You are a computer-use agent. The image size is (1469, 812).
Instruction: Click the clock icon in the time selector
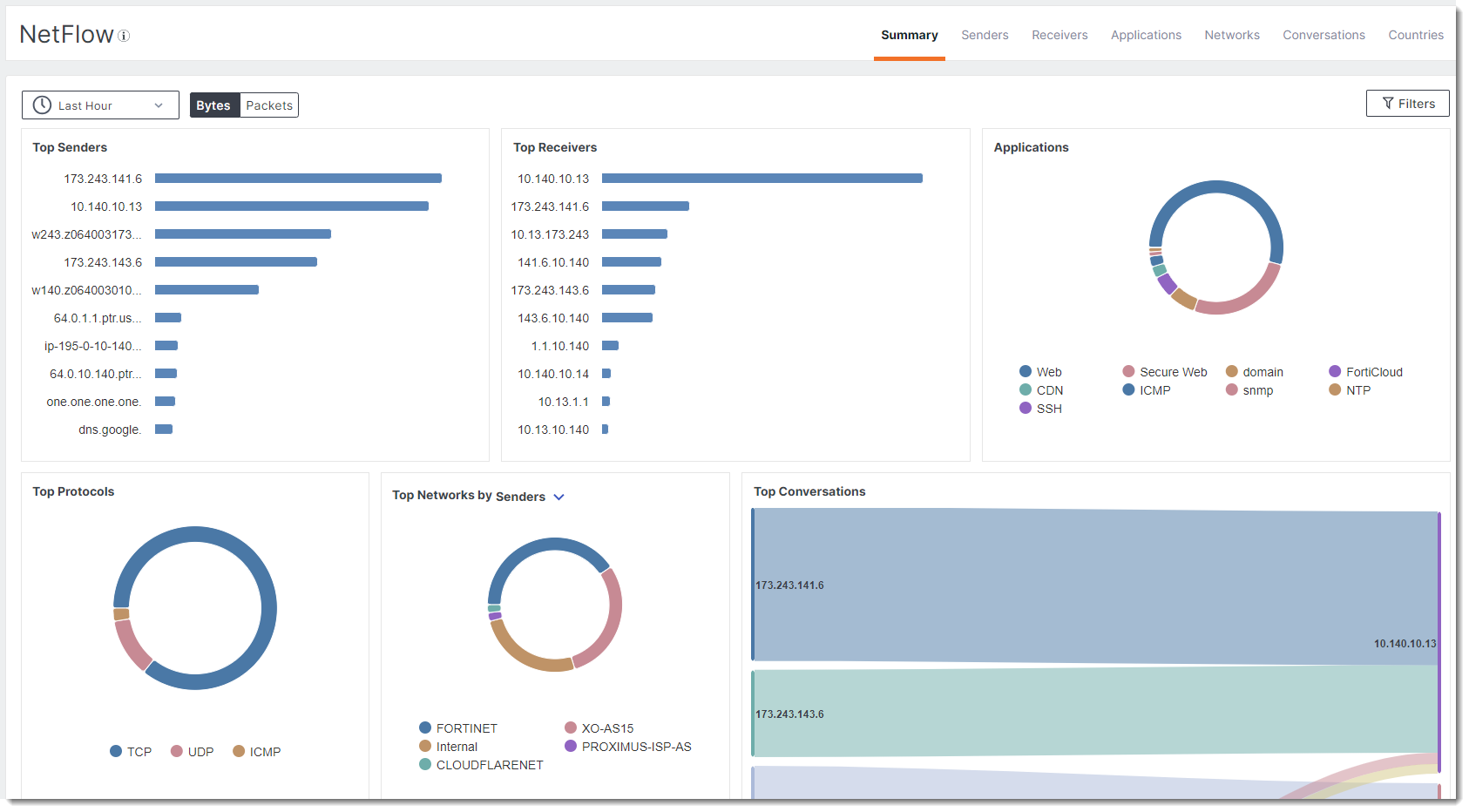(x=42, y=105)
